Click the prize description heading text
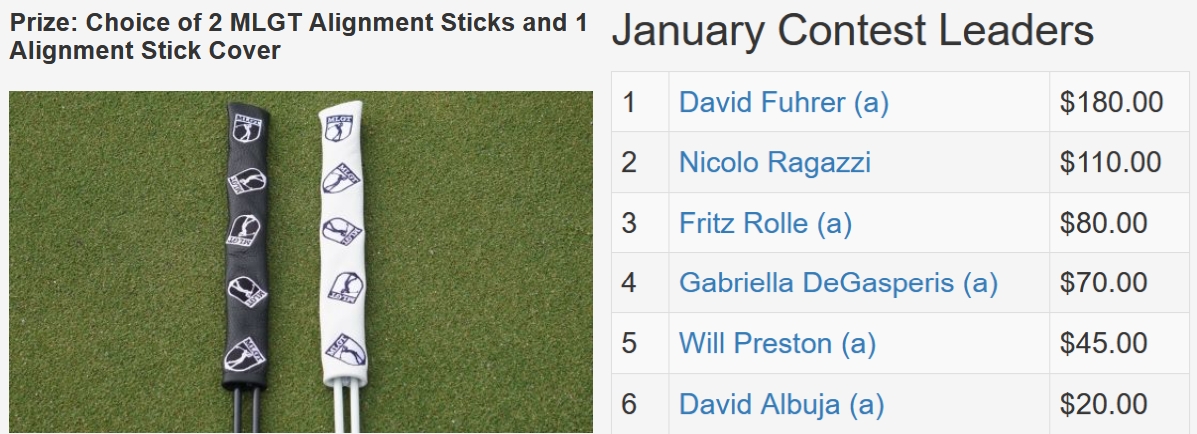 point(298,36)
